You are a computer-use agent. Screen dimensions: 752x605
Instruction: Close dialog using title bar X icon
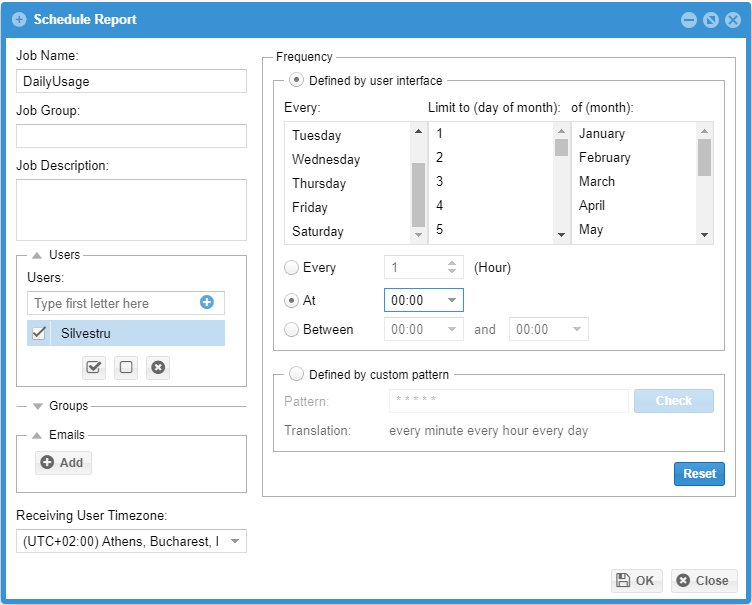coord(732,20)
